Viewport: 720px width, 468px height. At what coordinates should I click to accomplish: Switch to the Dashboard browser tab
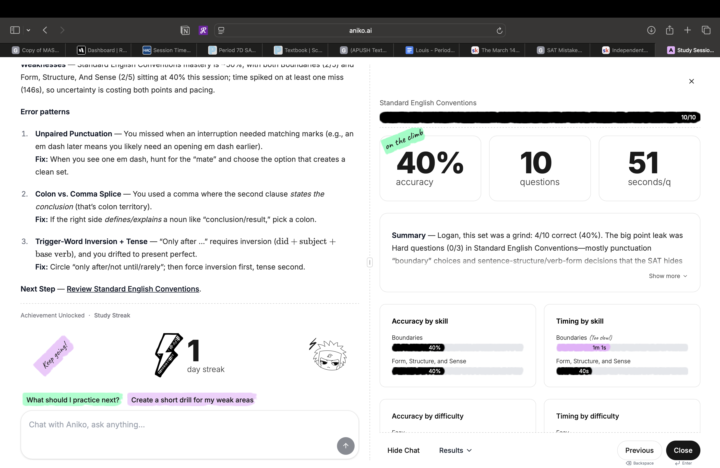coord(100,49)
